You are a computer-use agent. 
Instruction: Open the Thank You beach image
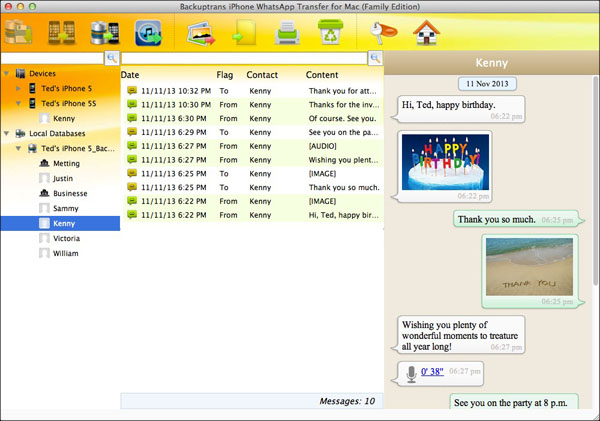click(530, 267)
